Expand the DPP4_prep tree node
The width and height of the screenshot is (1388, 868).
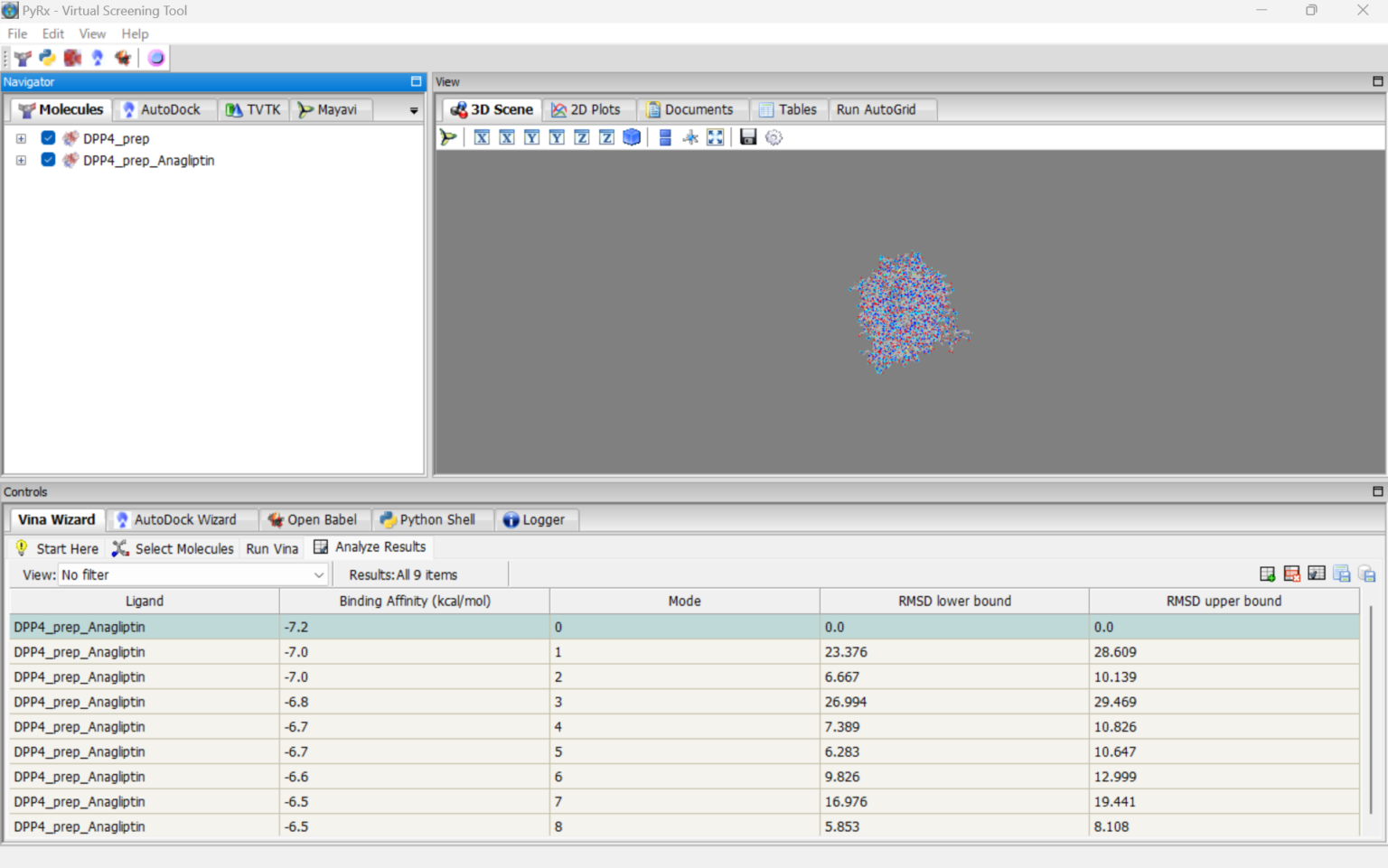click(21, 138)
